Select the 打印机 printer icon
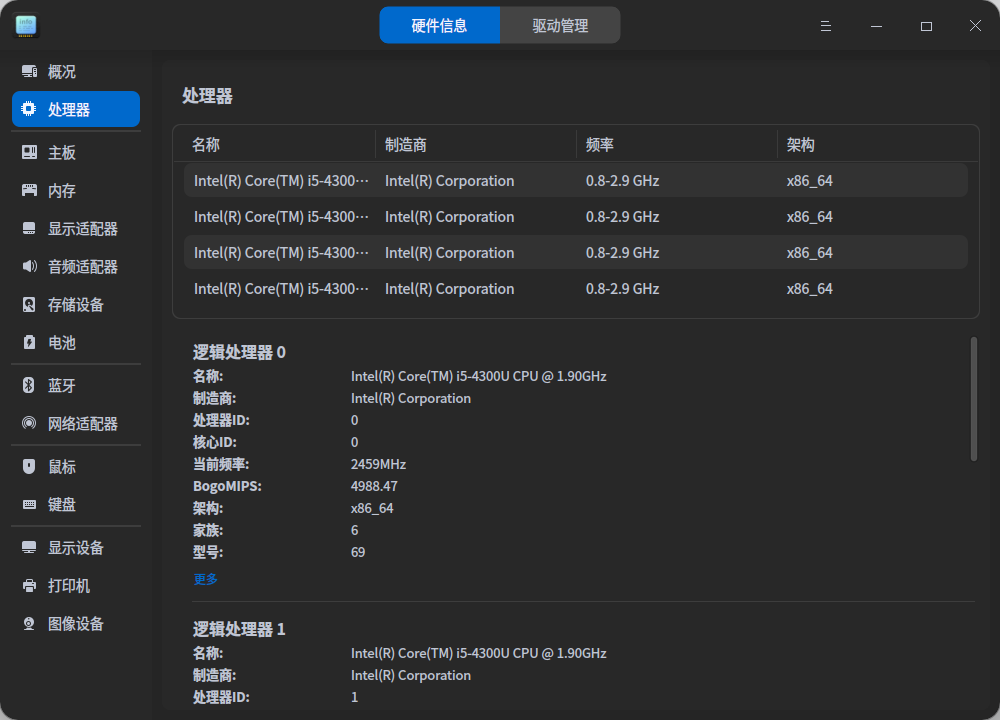Screen dimensions: 1000x720 tap(29, 586)
